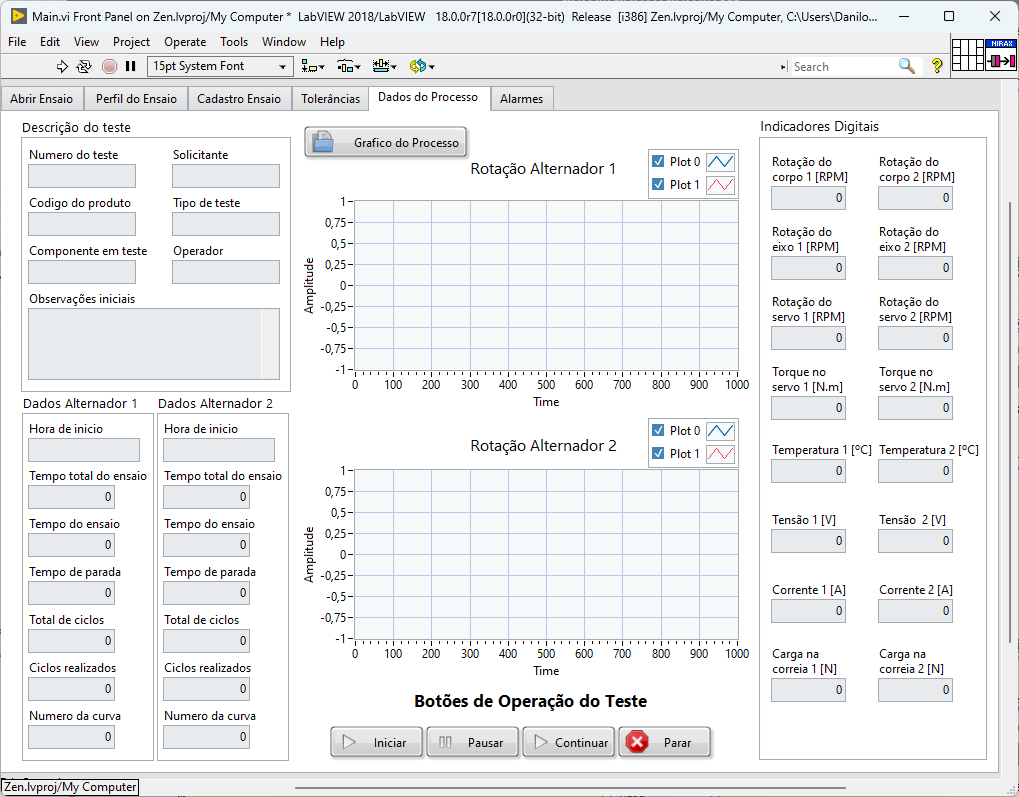Click the Grafico do Processo button
Viewport: 1019px width, 797px height.
point(386,143)
